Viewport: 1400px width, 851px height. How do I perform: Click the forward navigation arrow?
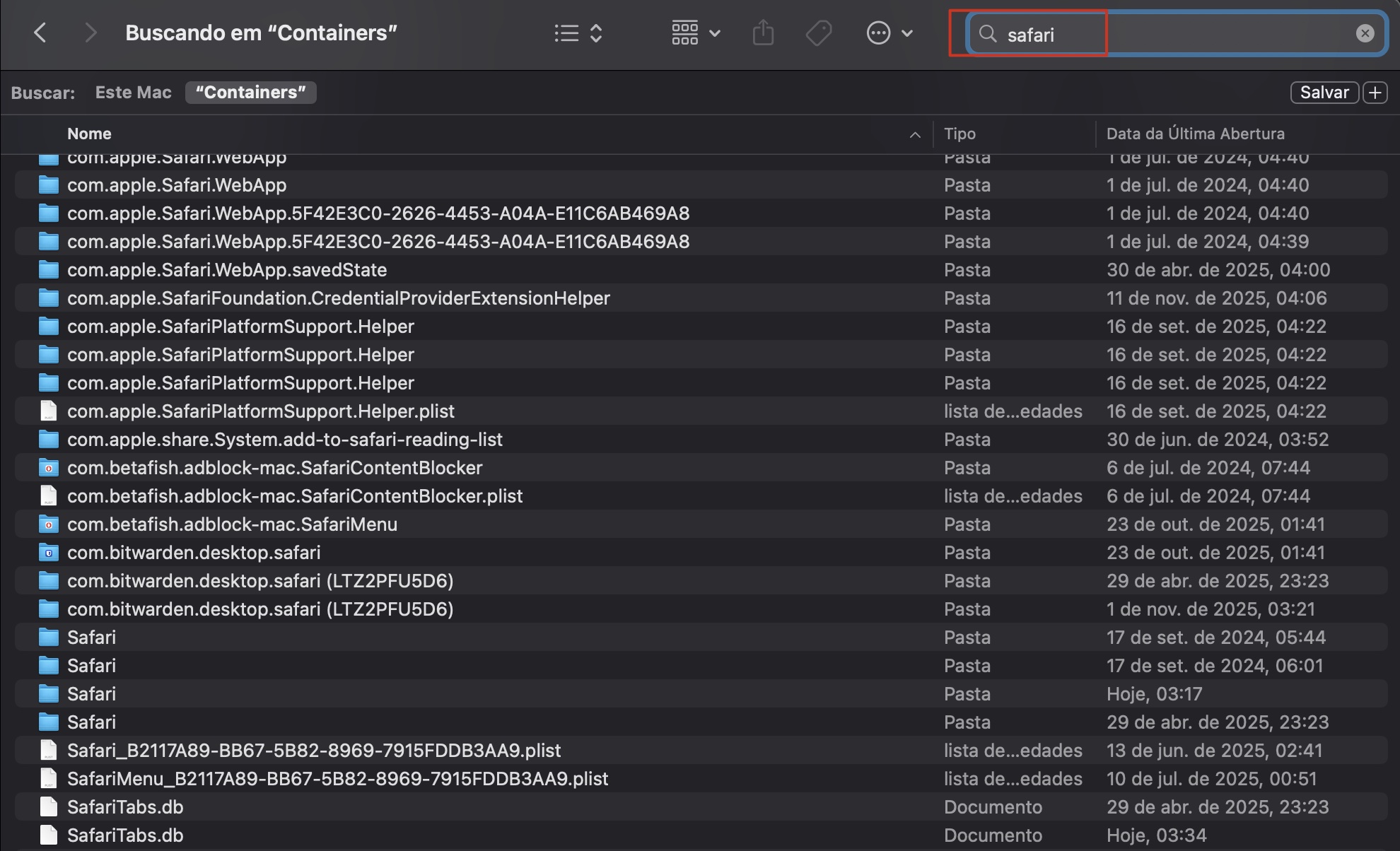[x=90, y=33]
